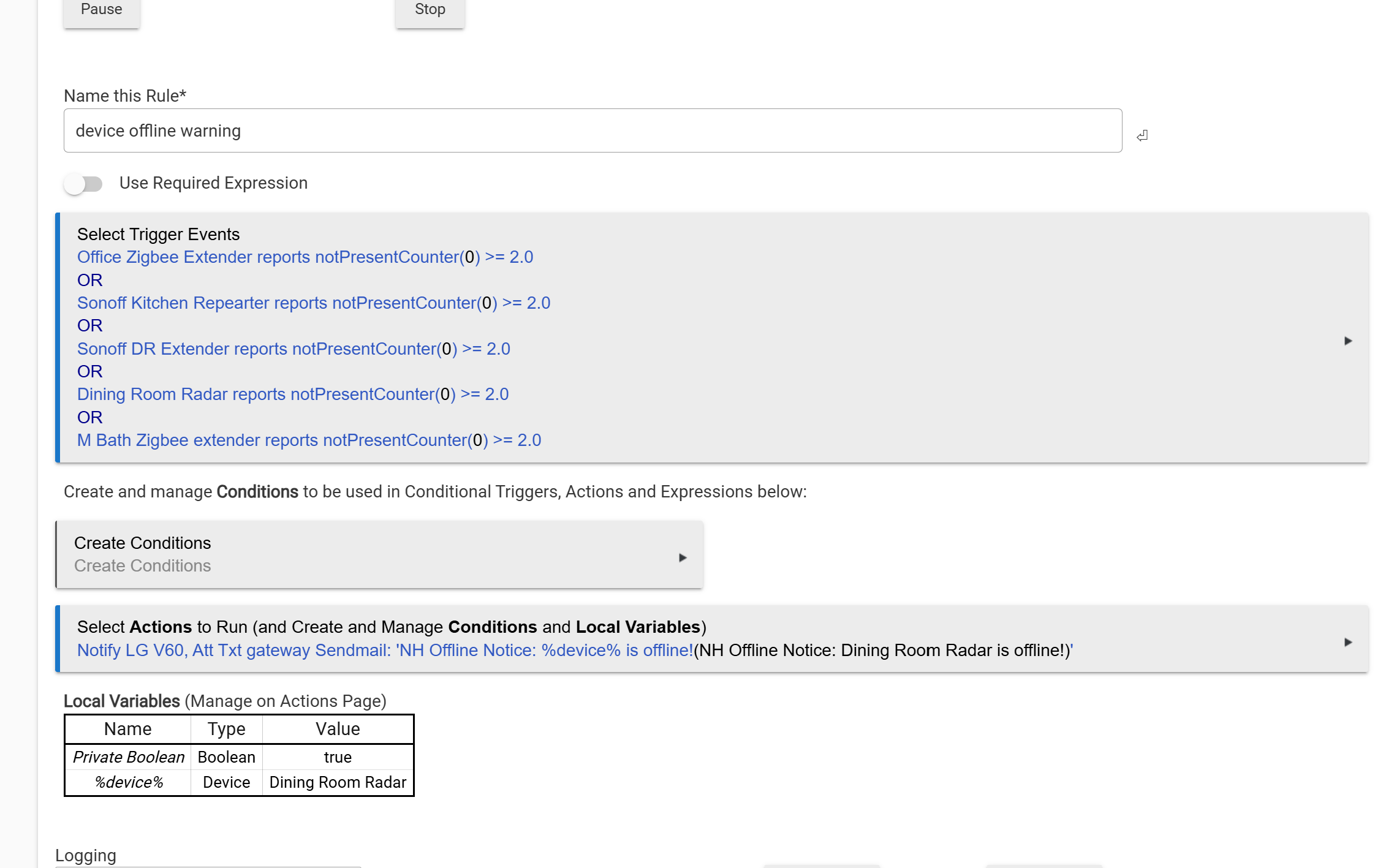Click the Dining Room Radar value cell
Image resolution: width=1386 pixels, height=868 pixels.
click(x=338, y=782)
